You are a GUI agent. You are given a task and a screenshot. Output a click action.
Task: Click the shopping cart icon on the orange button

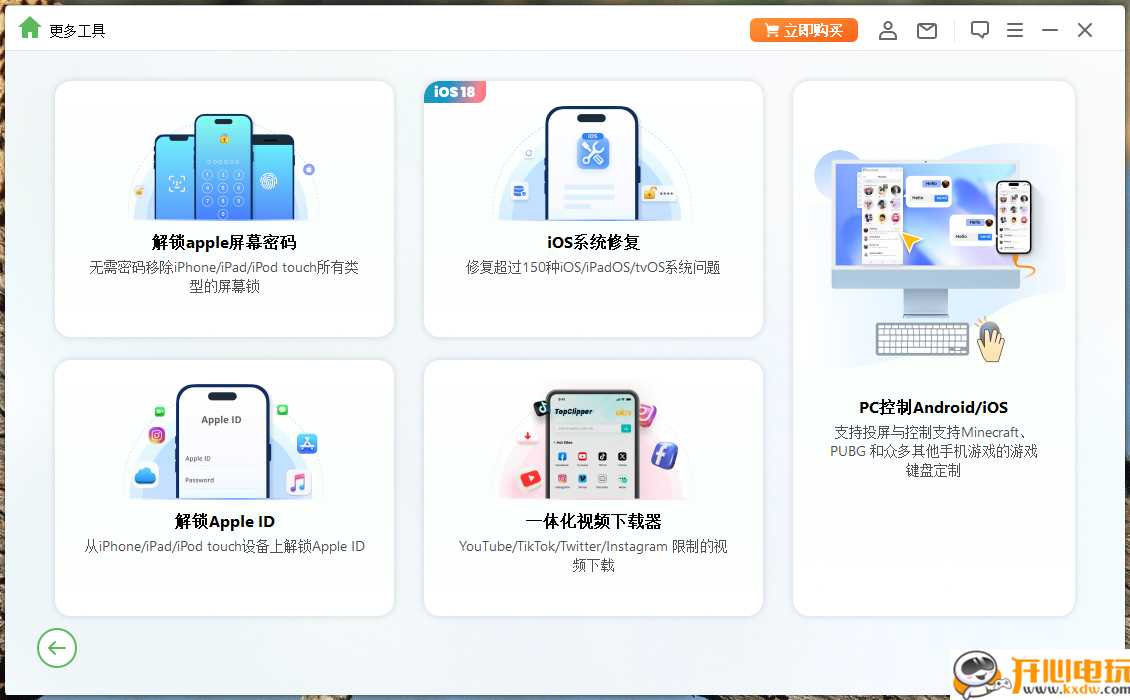pyautogui.click(x=771, y=29)
